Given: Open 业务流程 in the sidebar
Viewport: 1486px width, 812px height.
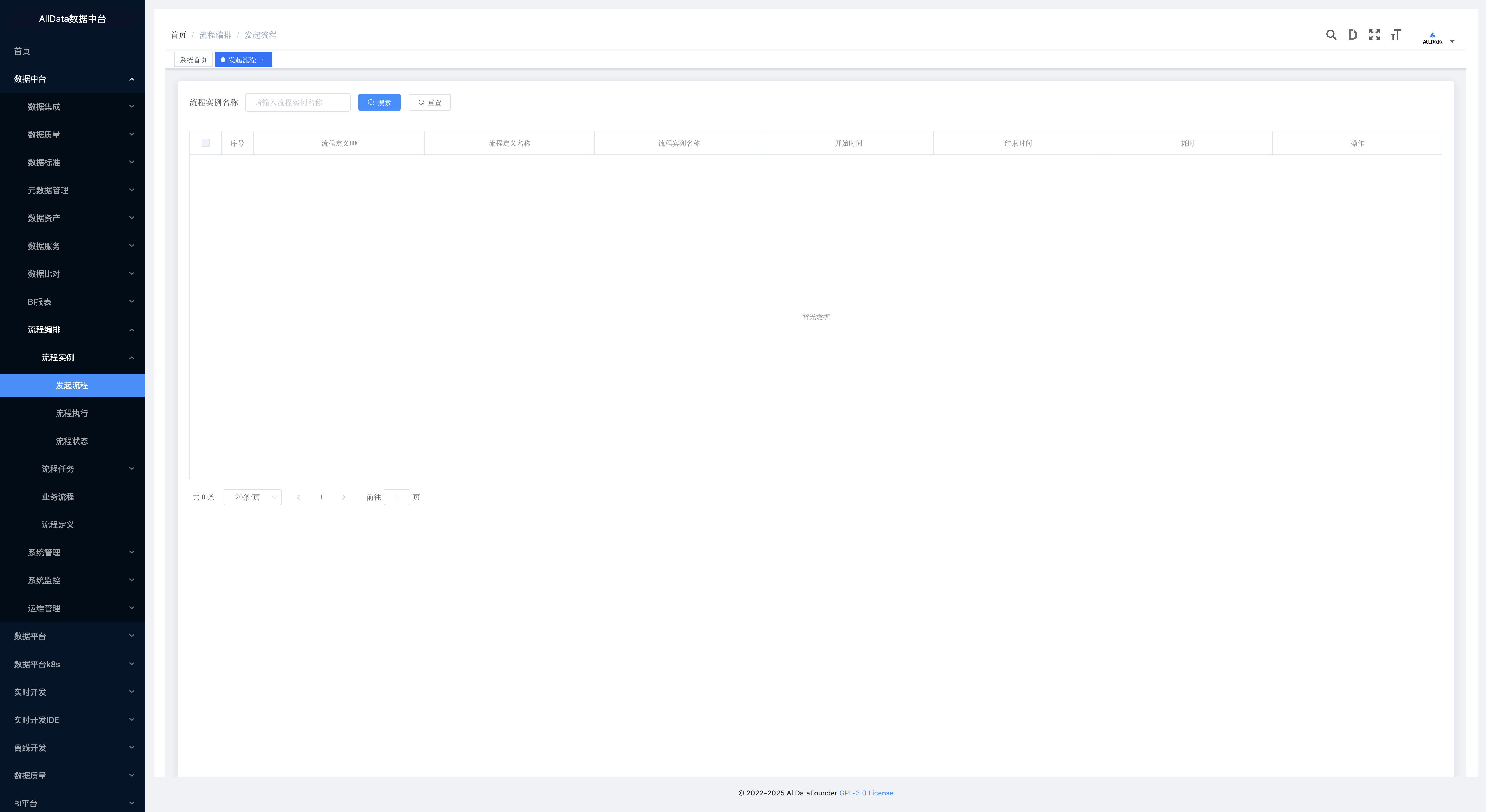Looking at the screenshot, I should pyautogui.click(x=73, y=497).
